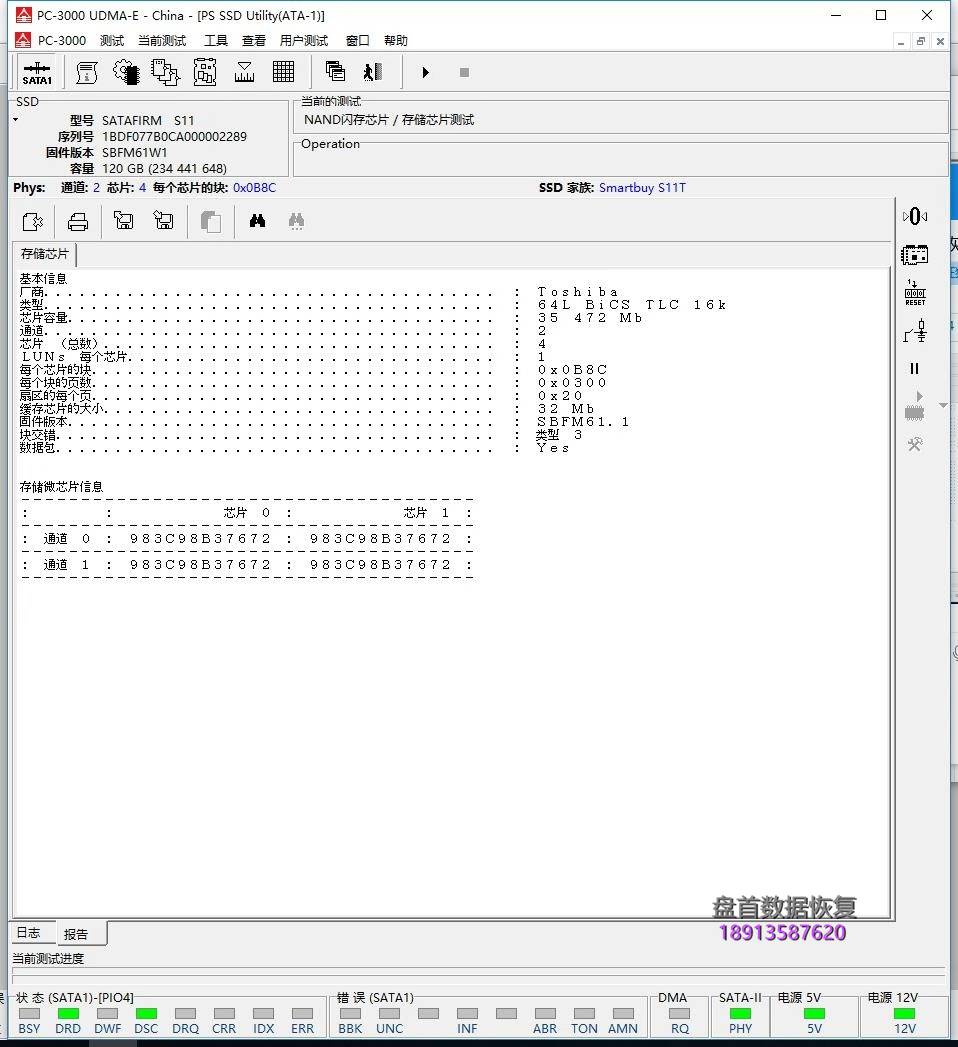
Task: Open the 窗口 menu
Action: (357, 41)
